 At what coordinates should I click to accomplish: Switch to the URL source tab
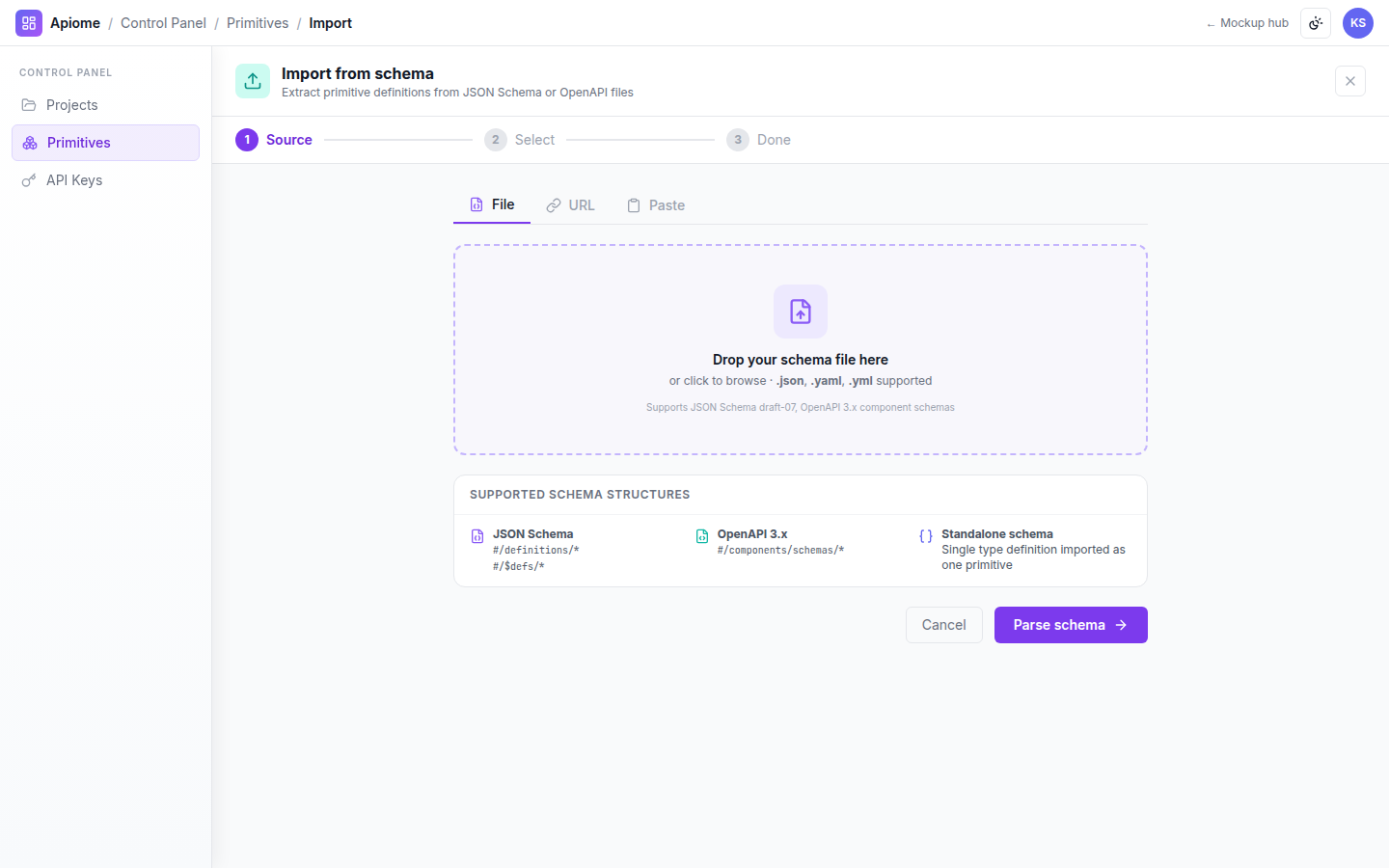coord(570,205)
